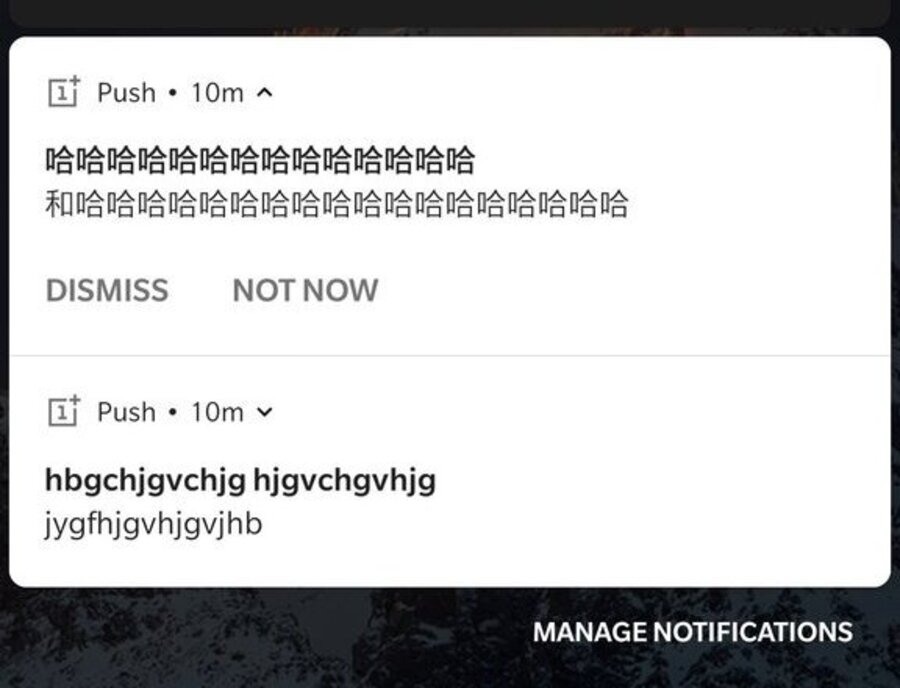Open the hbgchjgvchjg hjgvchgvhjg notification title
Image resolution: width=900 pixels, height=688 pixels.
(x=240, y=481)
